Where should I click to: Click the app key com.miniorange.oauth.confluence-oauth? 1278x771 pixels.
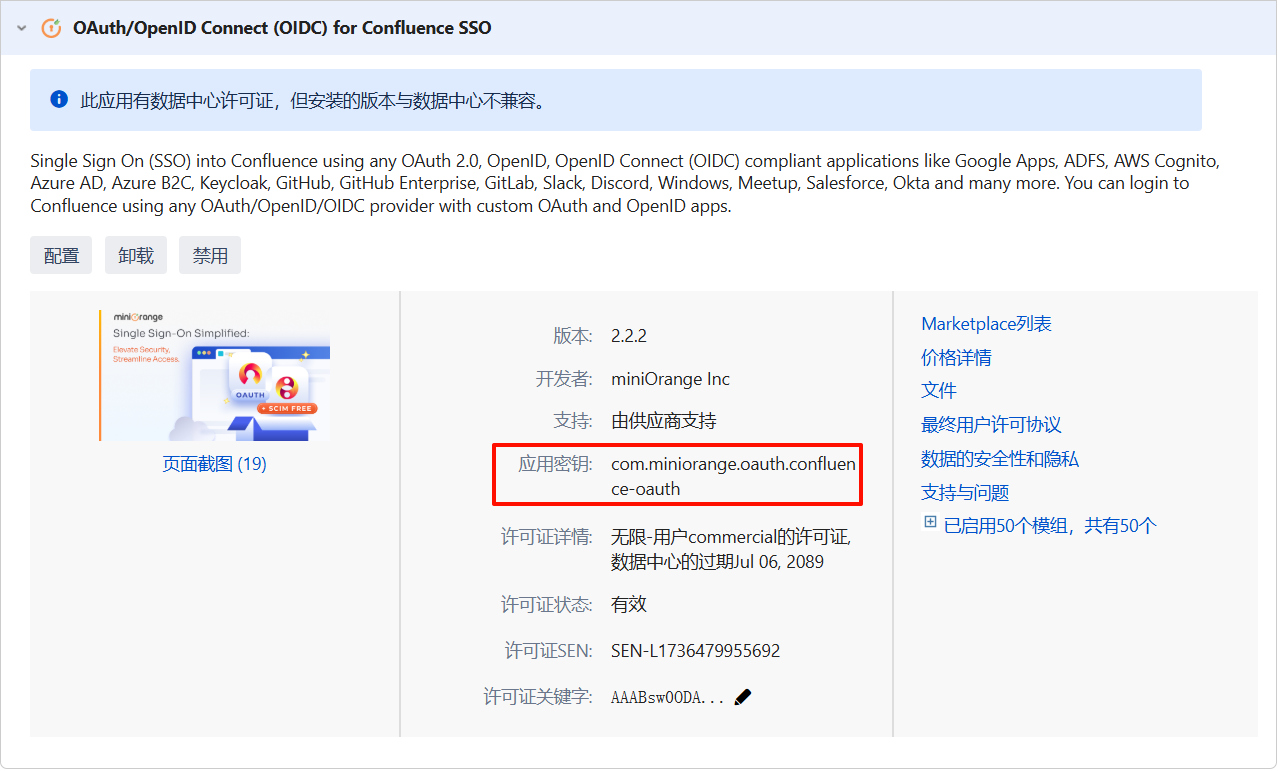pos(734,477)
